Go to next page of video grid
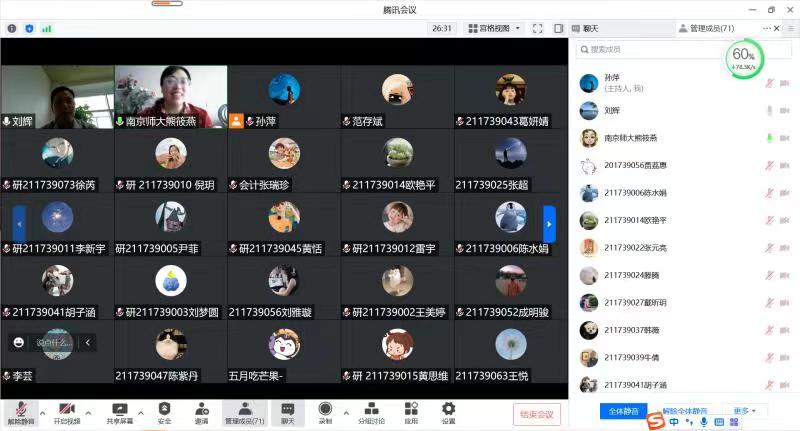Image resolution: width=800 pixels, height=431 pixels. point(548,222)
